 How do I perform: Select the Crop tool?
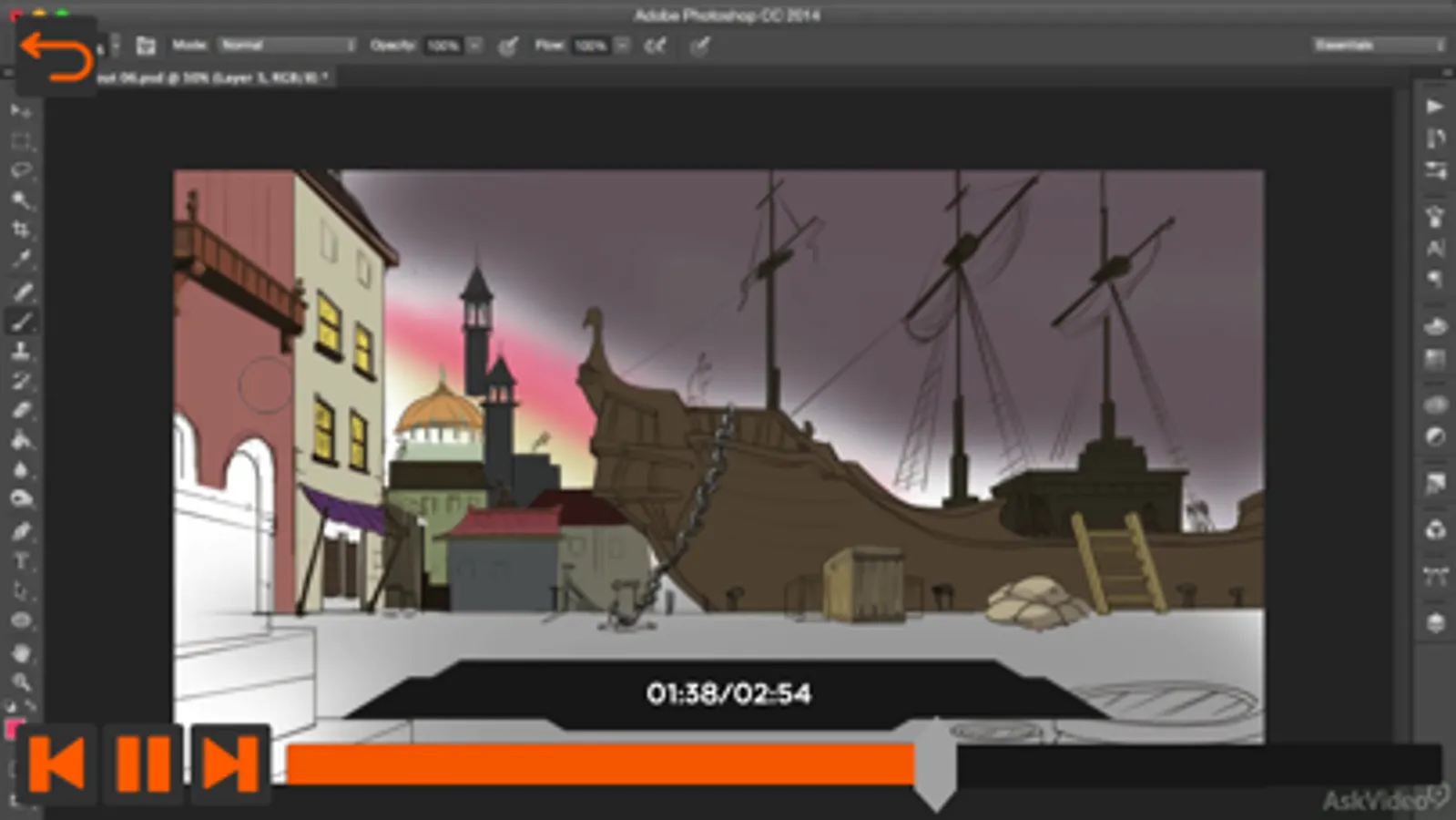point(21,230)
